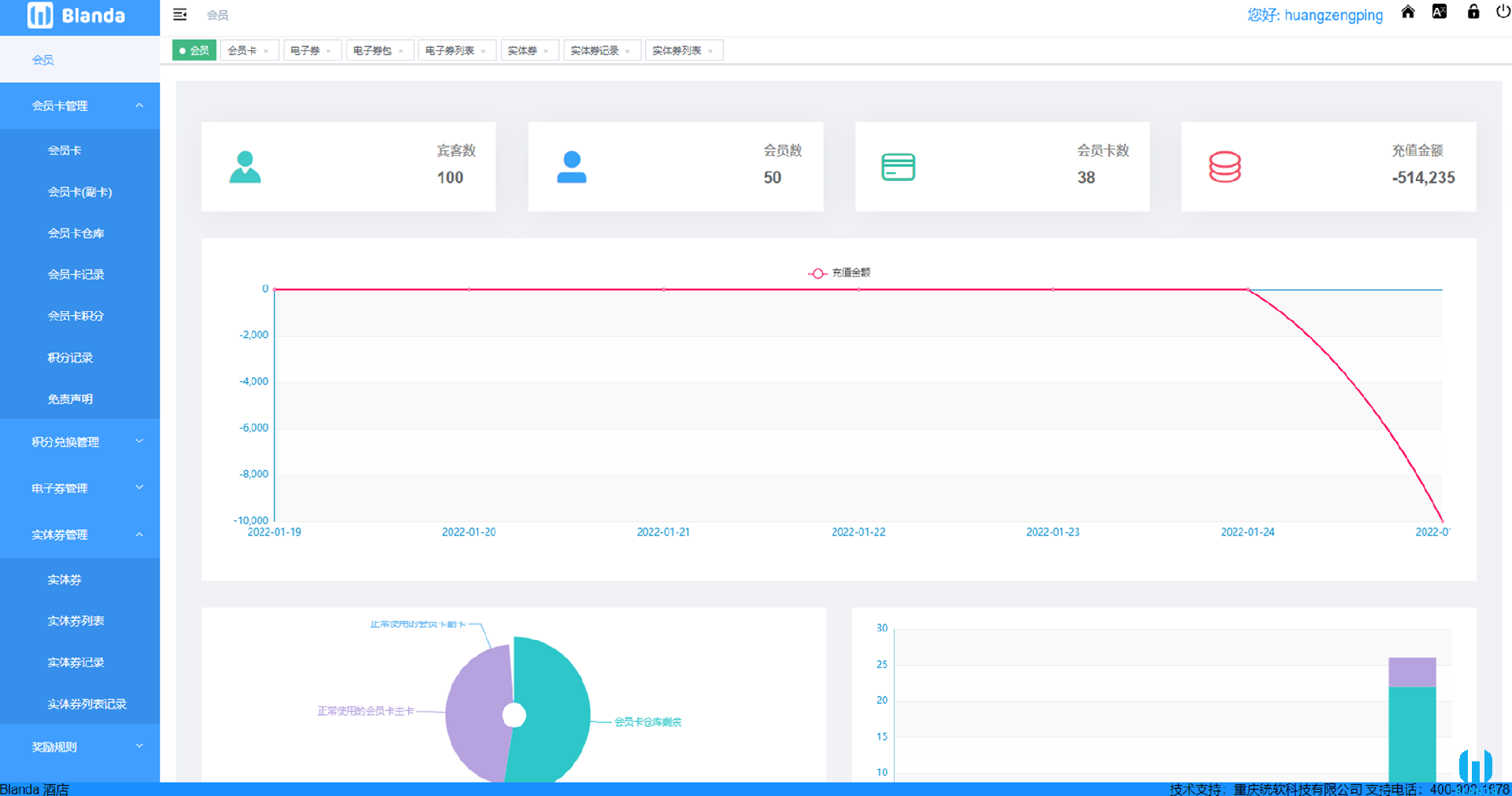This screenshot has width=1512, height=796.
Task: Toggle the 充值金额 legend above the line chart
Action: (840, 273)
